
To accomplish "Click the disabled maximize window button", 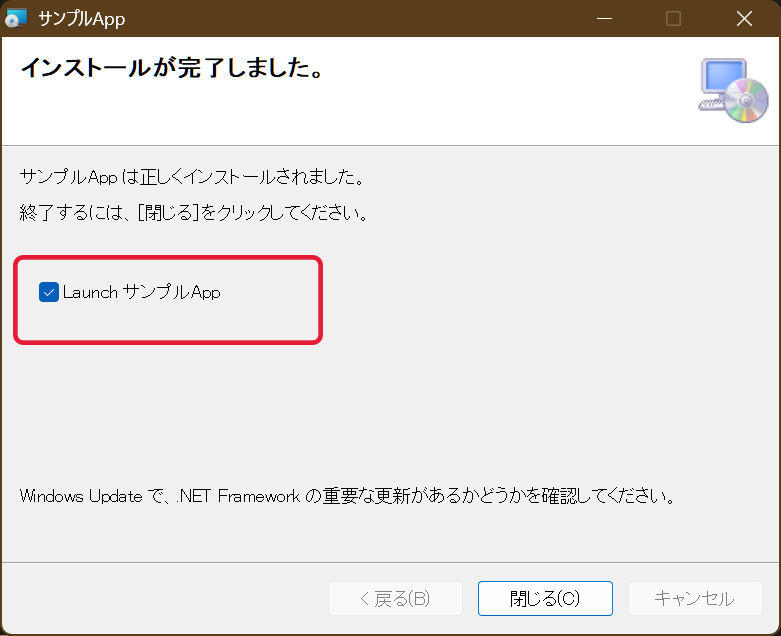I will click(673, 18).
